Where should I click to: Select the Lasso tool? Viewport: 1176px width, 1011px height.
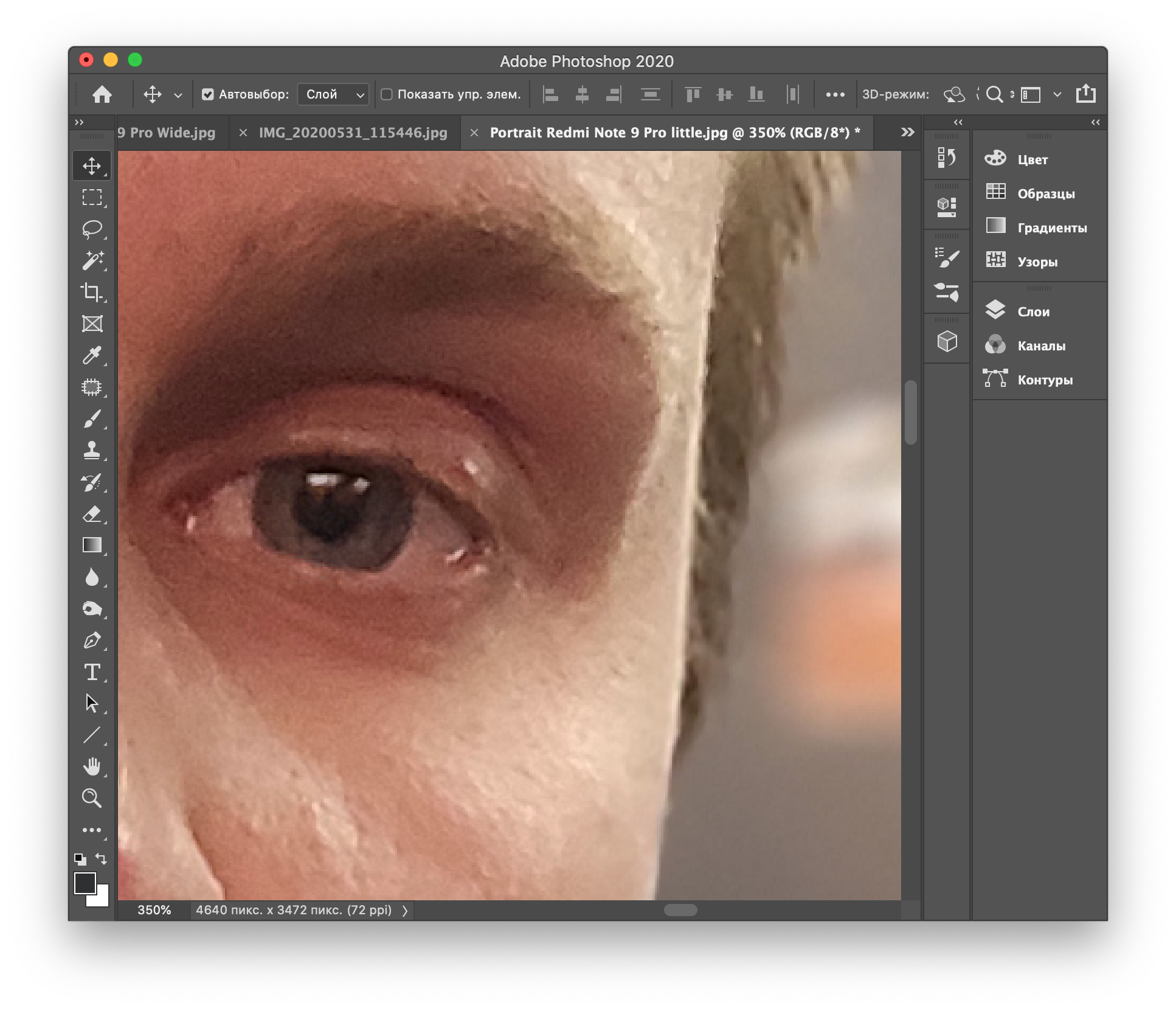click(92, 229)
